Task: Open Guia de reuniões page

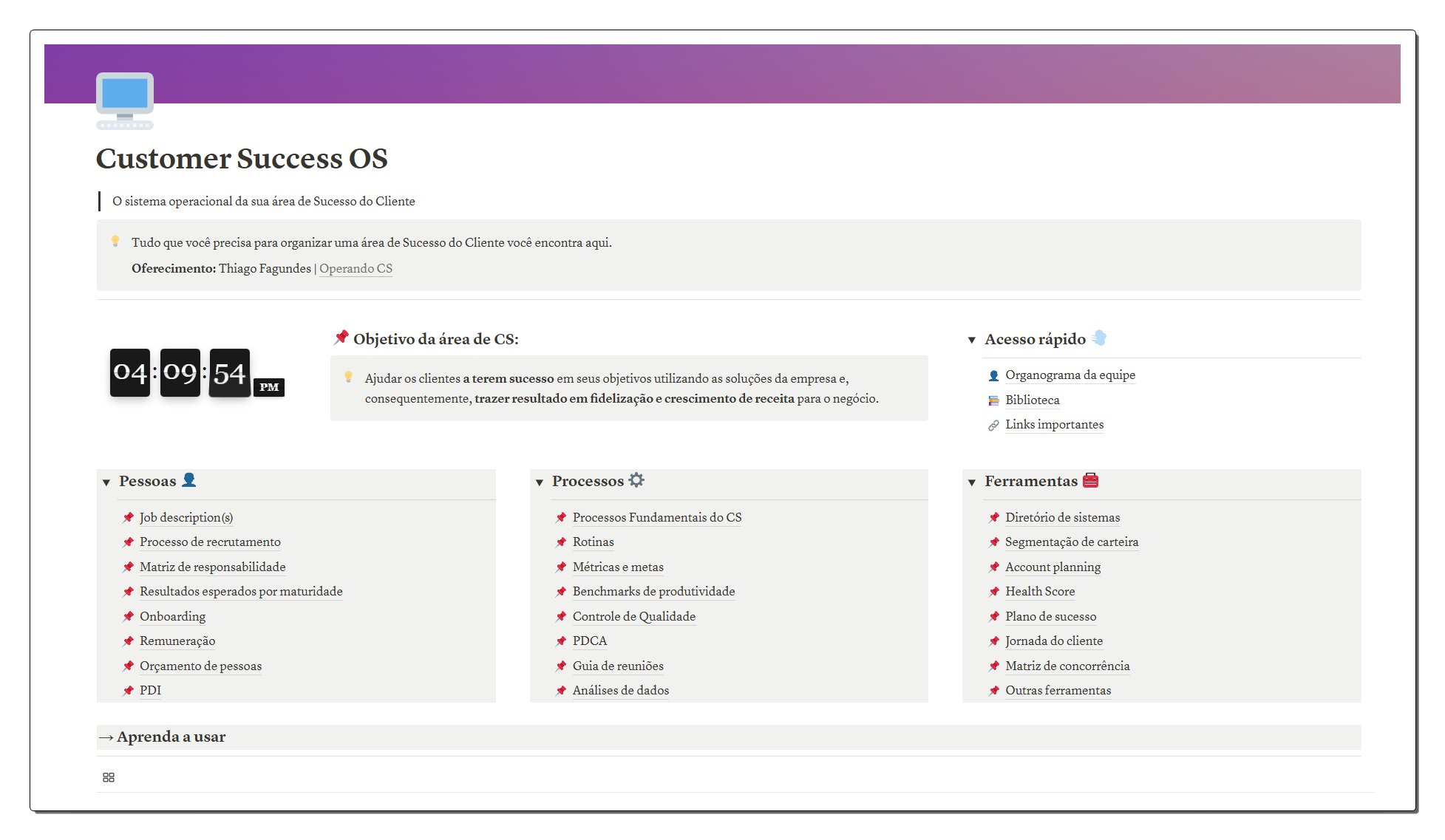Action: coord(618,666)
